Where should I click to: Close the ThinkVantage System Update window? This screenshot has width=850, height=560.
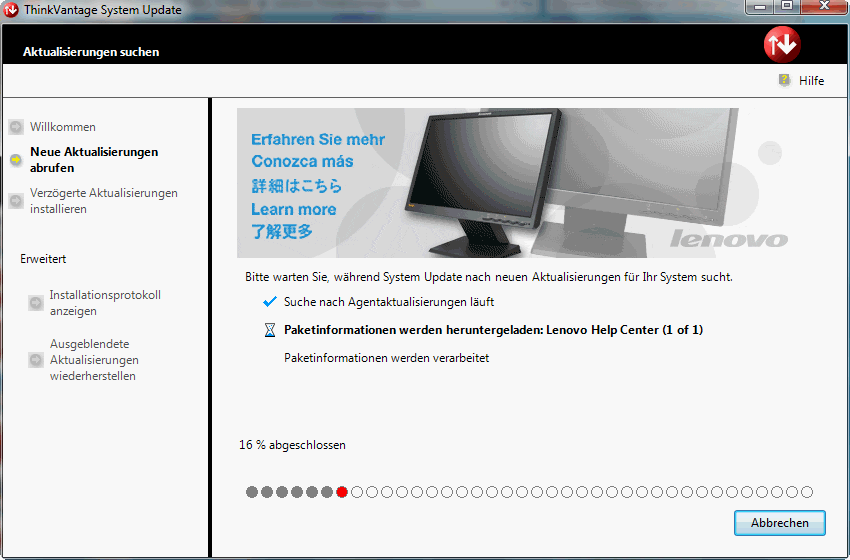pos(823,7)
